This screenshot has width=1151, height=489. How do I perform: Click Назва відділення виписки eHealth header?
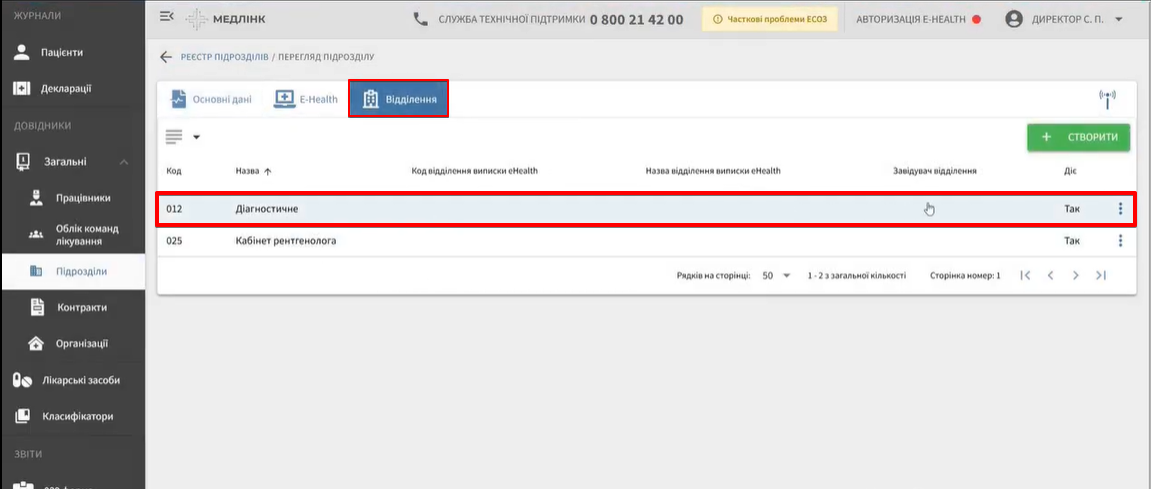click(713, 171)
